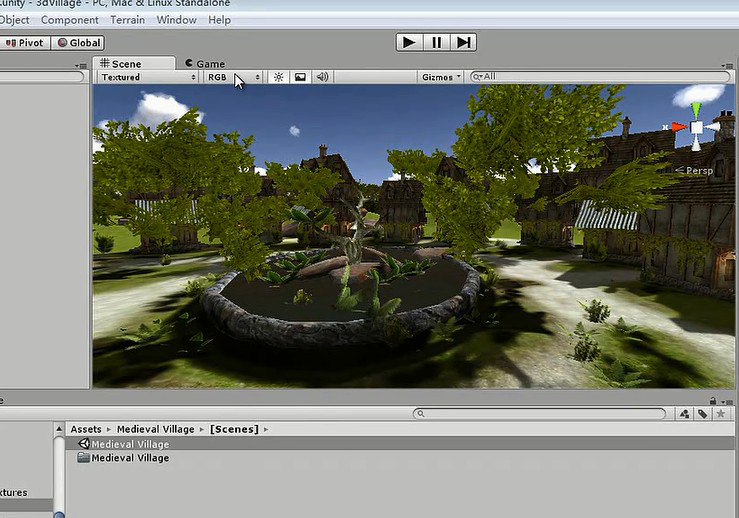
Task: Switch to the Scene tab
Action: [133, 64]
